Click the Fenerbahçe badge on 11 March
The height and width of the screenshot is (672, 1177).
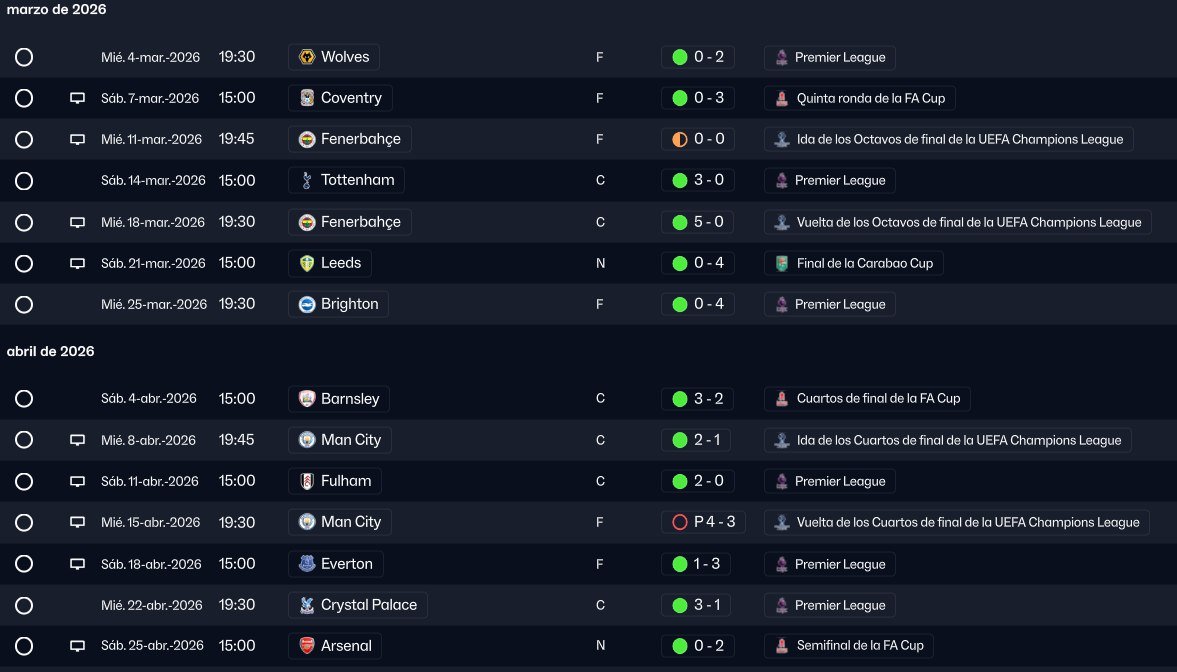tap(307, 139)
